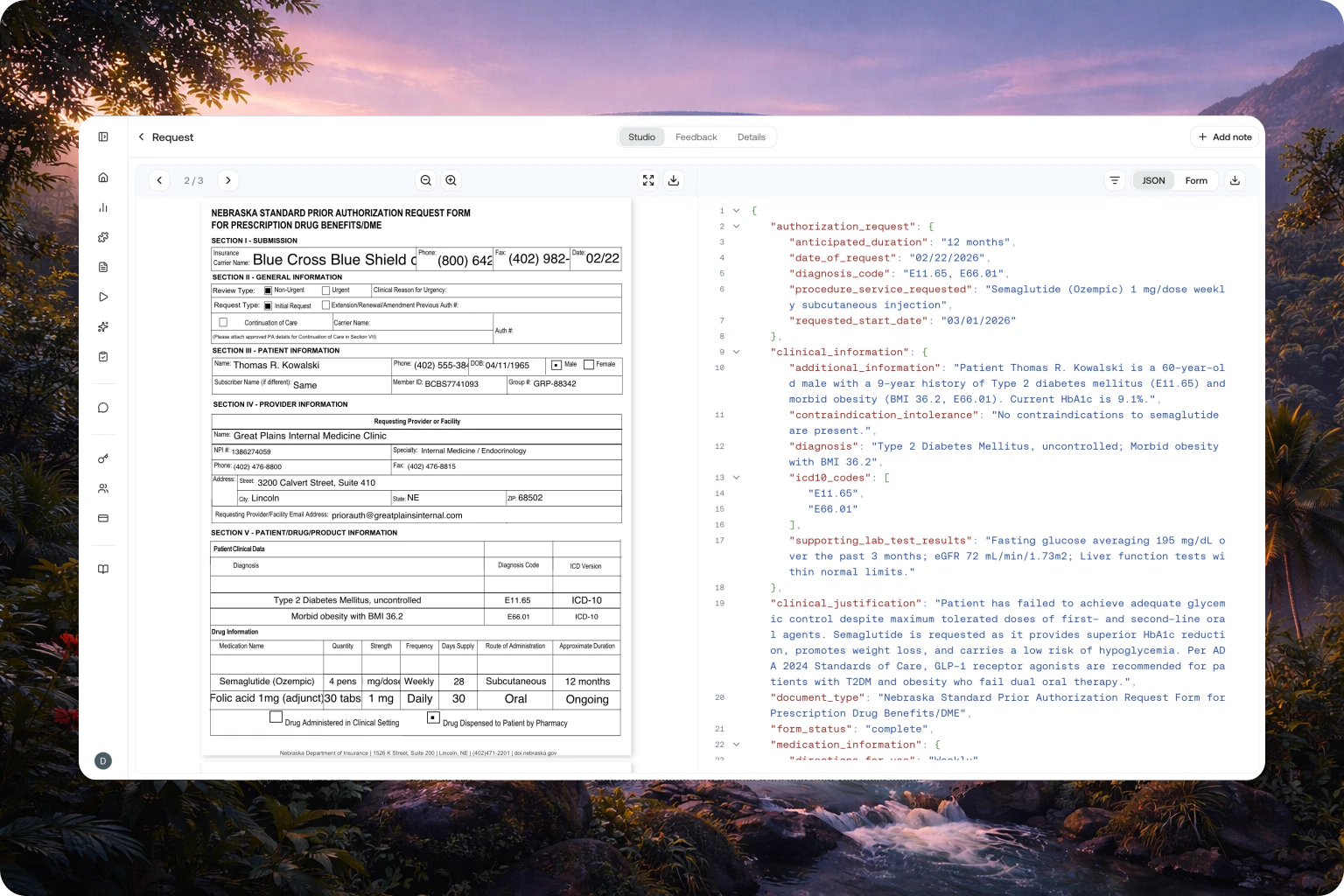This screenshot has width=1344, height=896.
Task: Download the document from viewer toolbar
Action: tap(674, 180)
